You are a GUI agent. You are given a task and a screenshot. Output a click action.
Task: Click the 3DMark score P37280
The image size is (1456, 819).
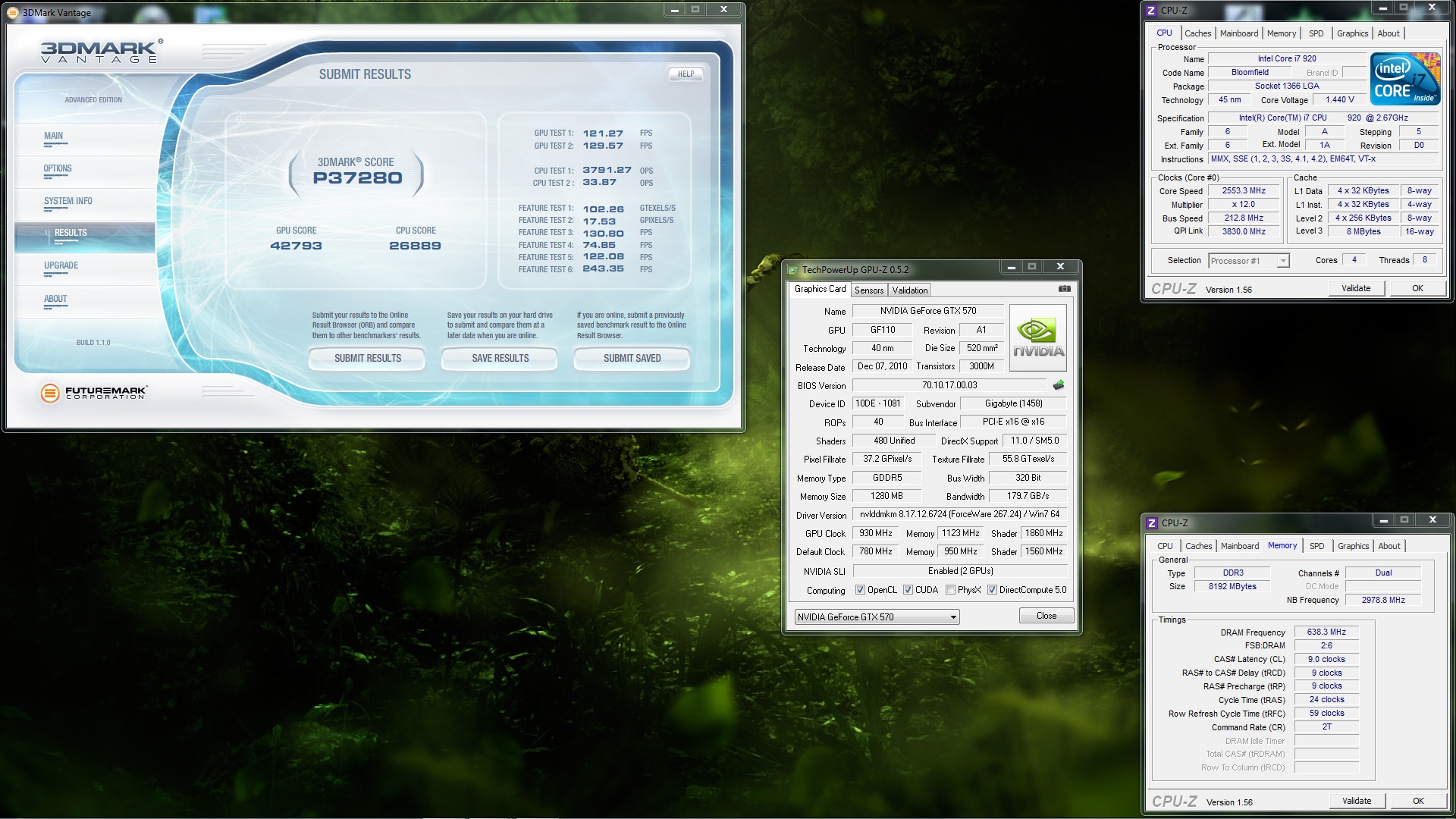point(357,178)
